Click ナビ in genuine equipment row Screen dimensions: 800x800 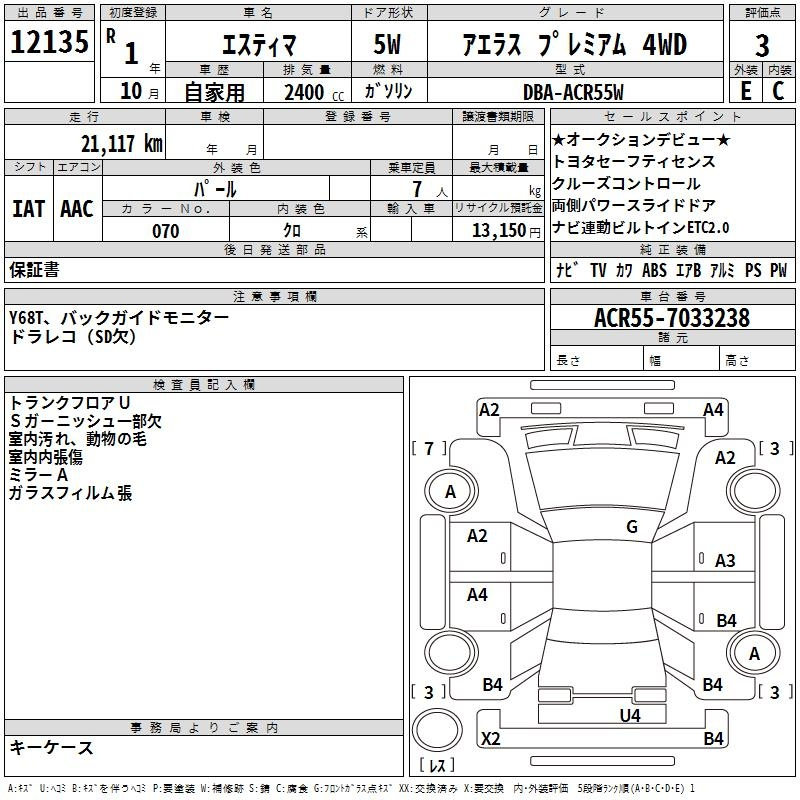[x=567, y=270]
